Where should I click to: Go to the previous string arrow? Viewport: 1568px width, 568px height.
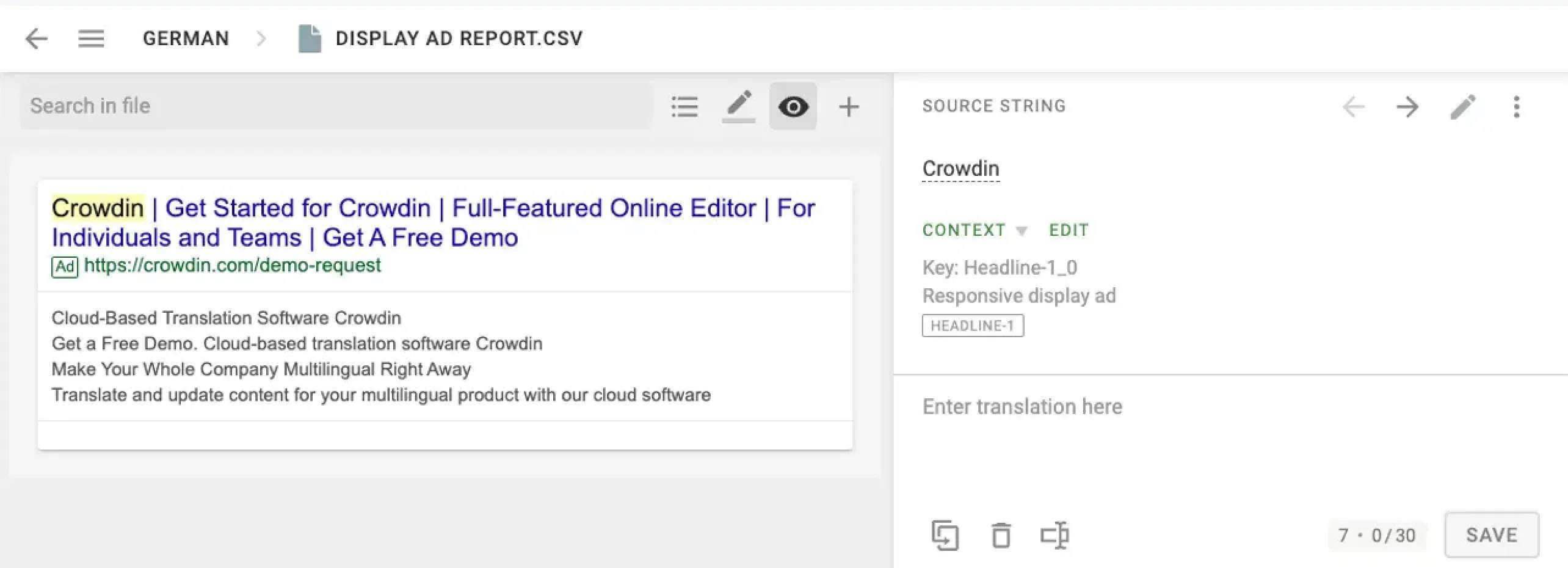pos(1353,107)
